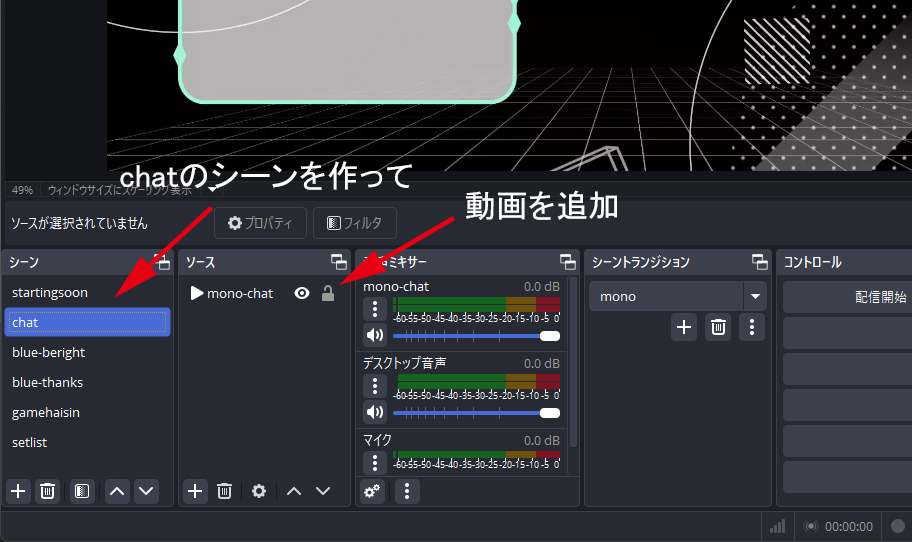Hide the mono-chat source with eye icon

click(301, 293)
